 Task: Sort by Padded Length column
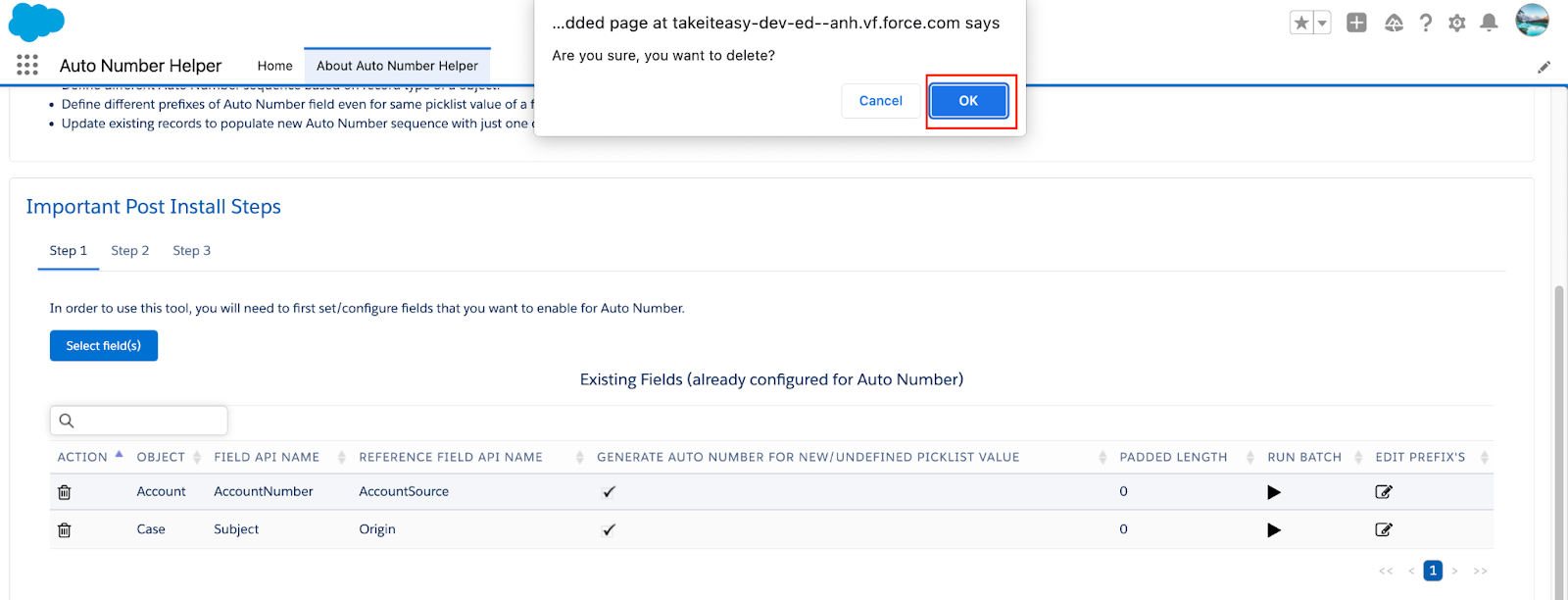click(1186, 457)
